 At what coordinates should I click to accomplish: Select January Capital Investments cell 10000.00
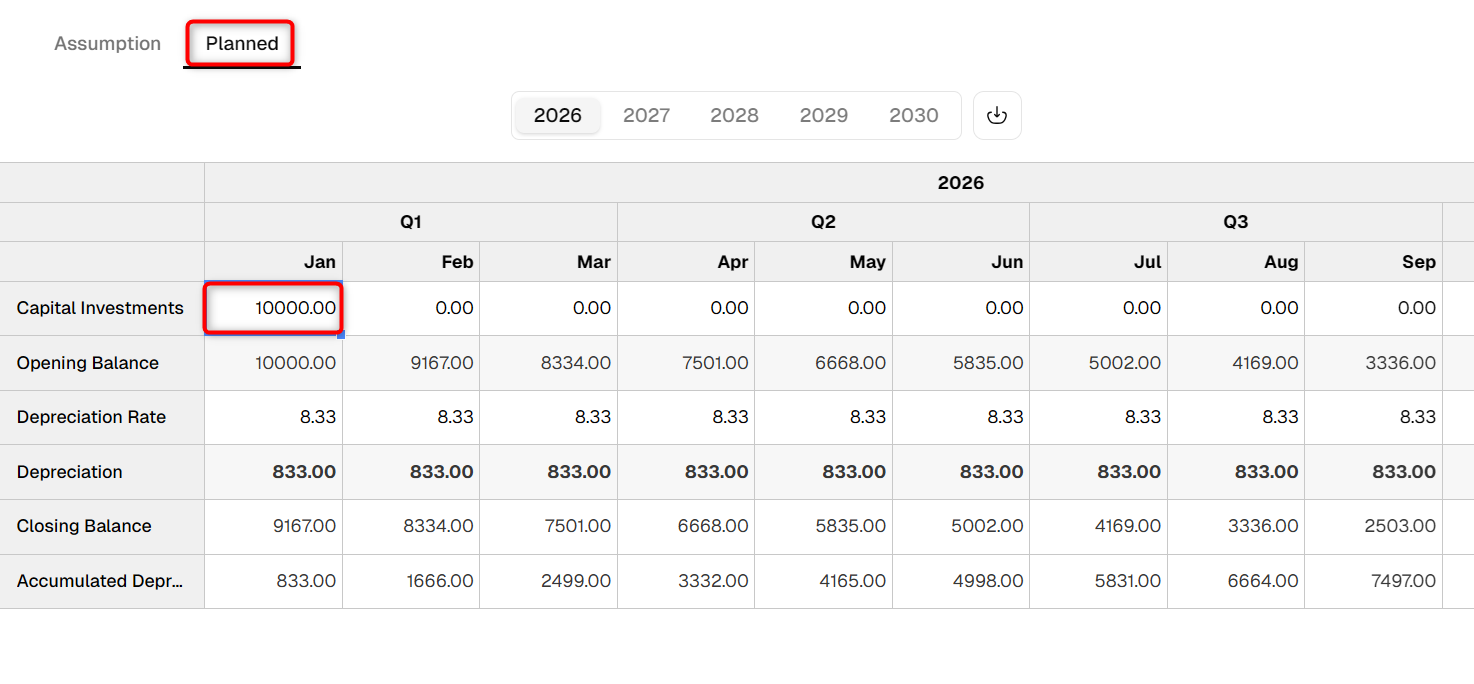tap(274, 308)
